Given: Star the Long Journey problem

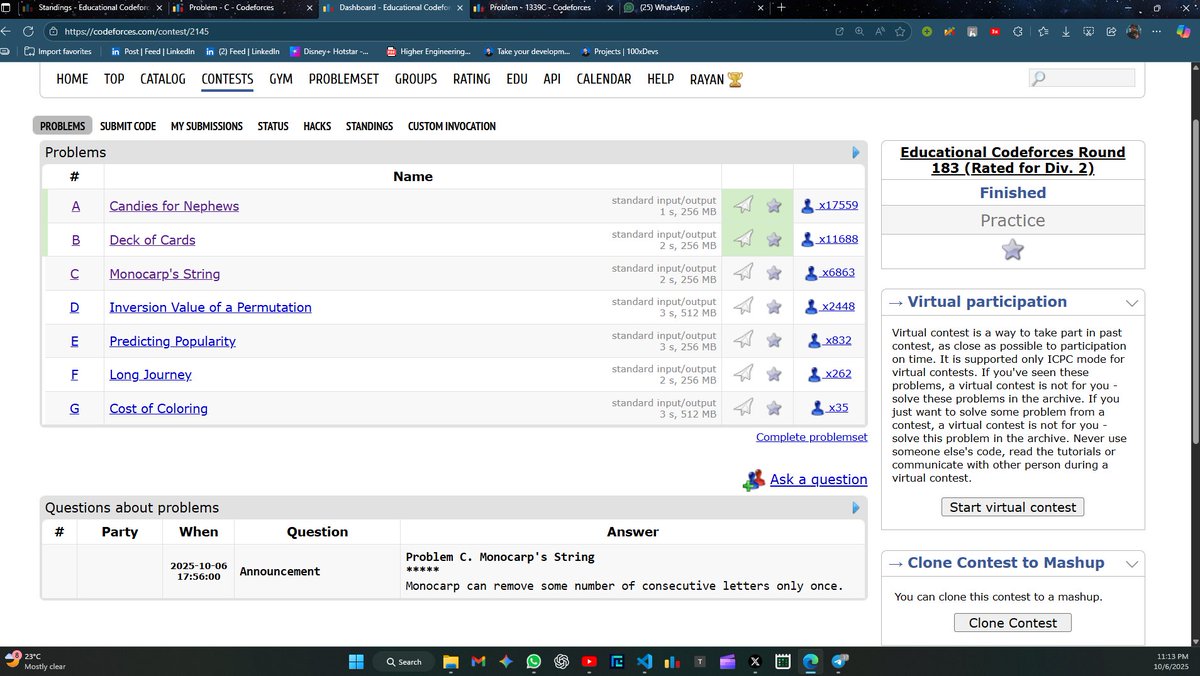Looking at the screenshot, I should (x=773, y=374).
